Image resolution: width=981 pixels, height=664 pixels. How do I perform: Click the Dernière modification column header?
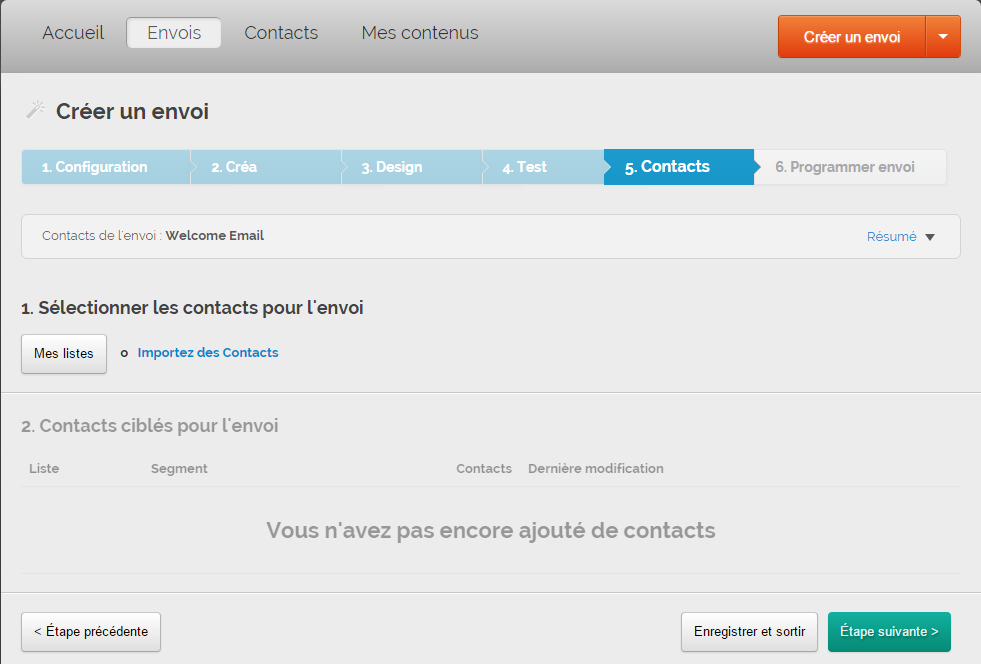point(596,468)
